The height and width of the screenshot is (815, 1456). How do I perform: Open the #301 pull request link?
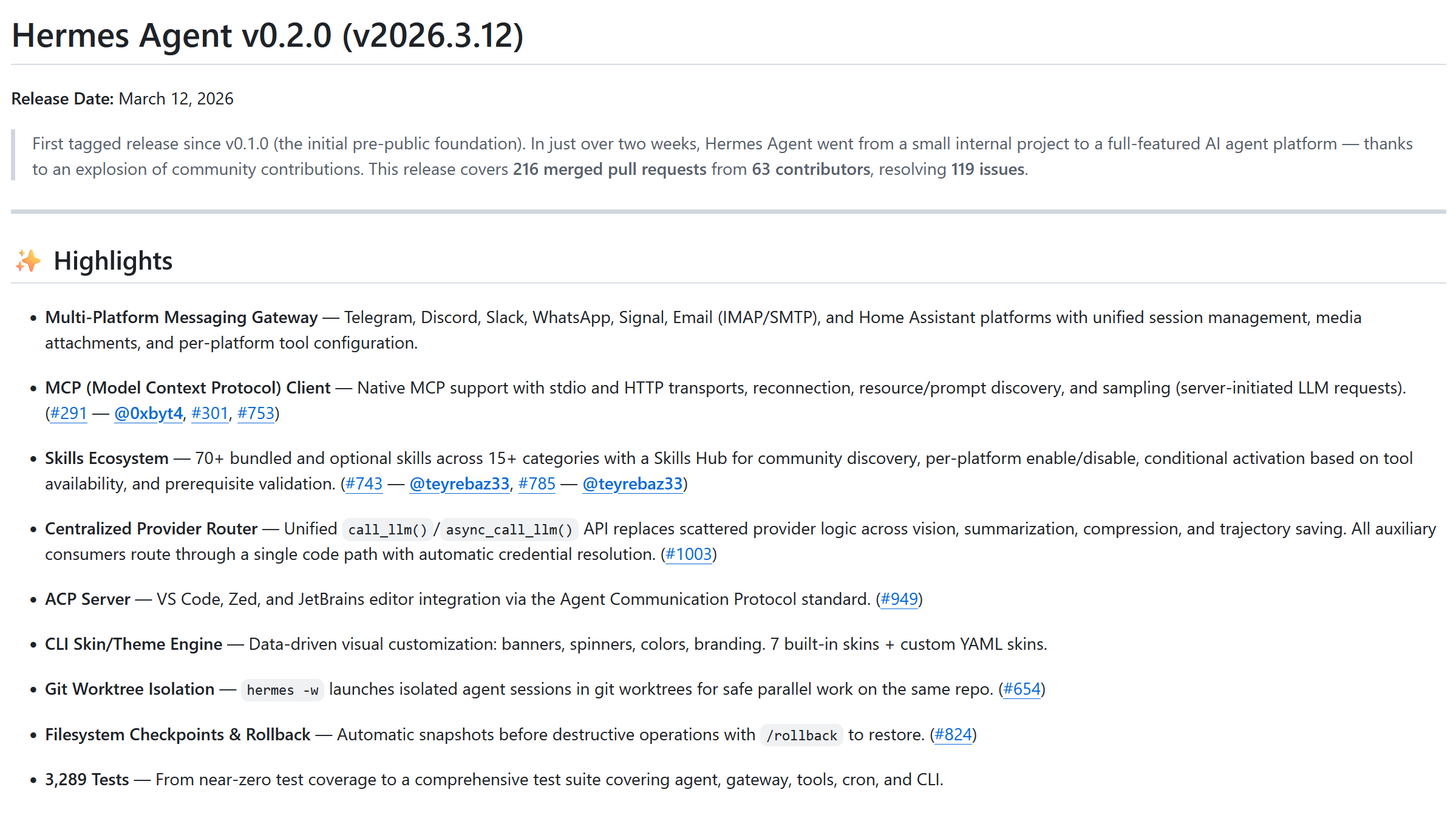pos(209,414)
